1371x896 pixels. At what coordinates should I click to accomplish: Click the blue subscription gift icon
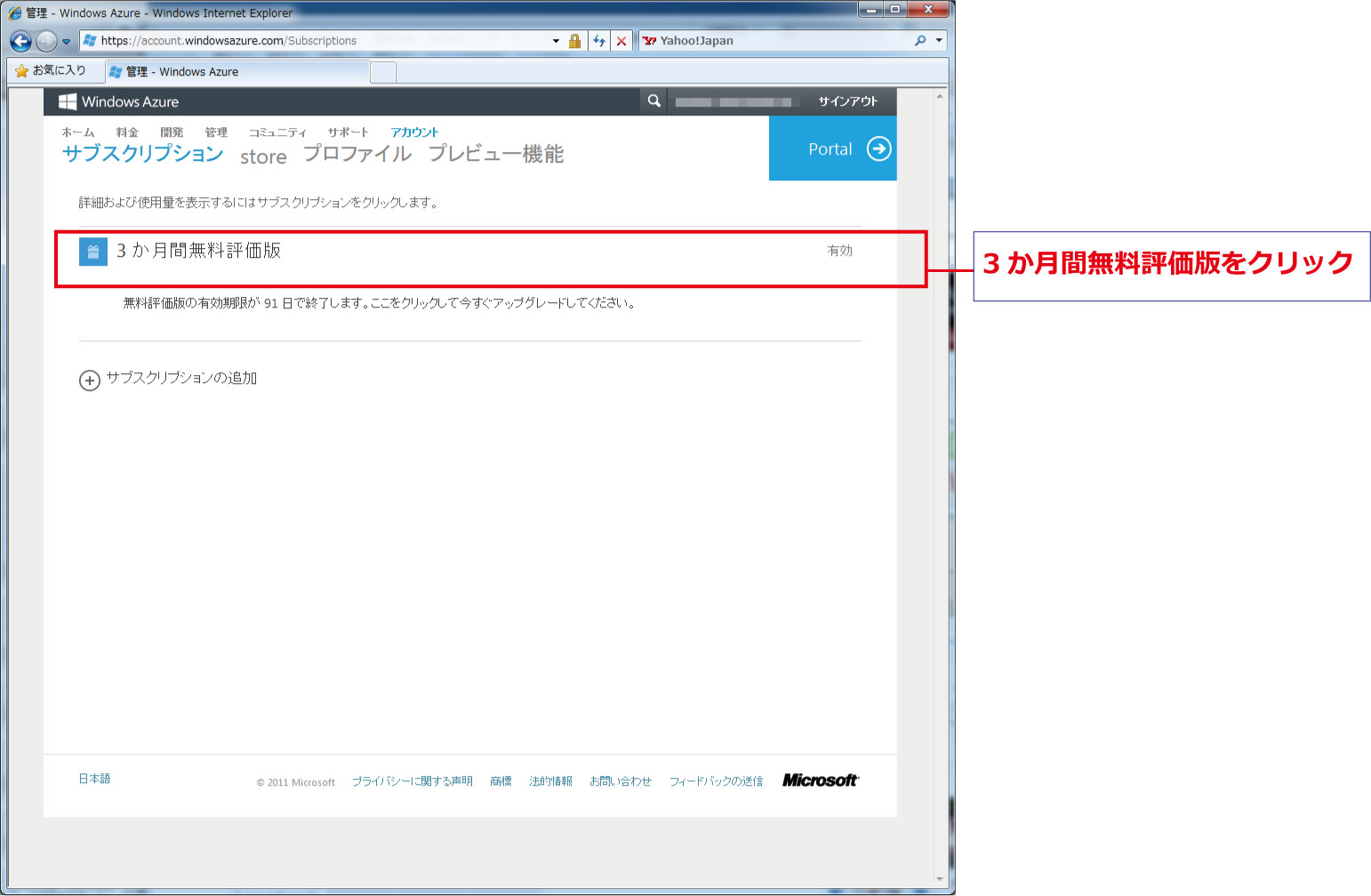[x=93, y=252]
